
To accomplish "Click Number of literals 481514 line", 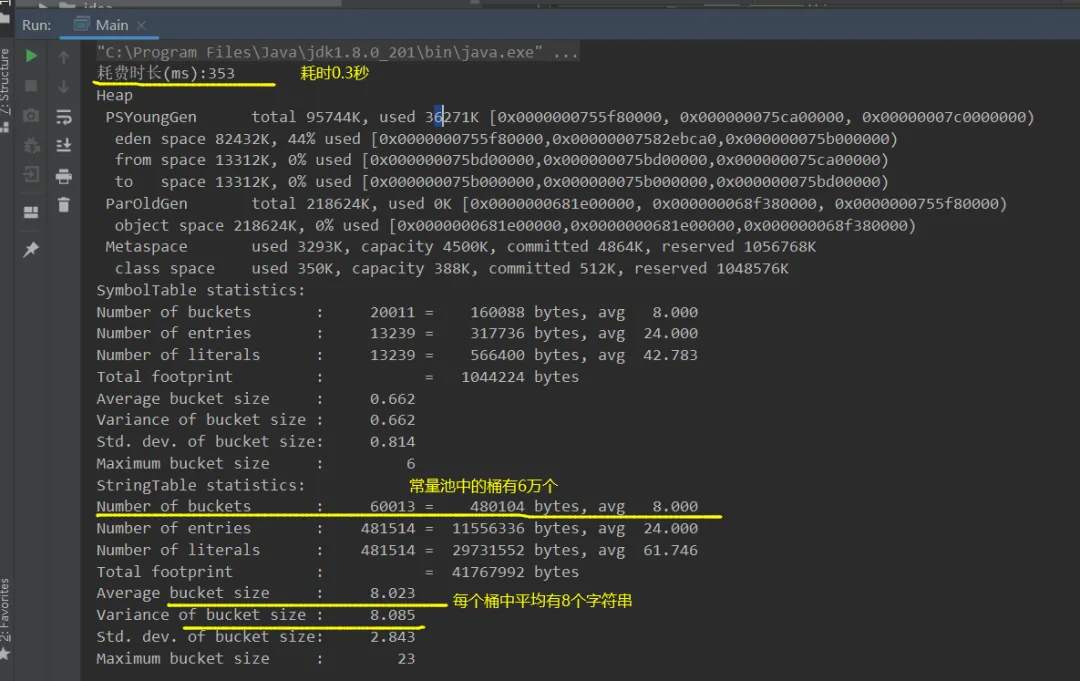I will [397, 550].
